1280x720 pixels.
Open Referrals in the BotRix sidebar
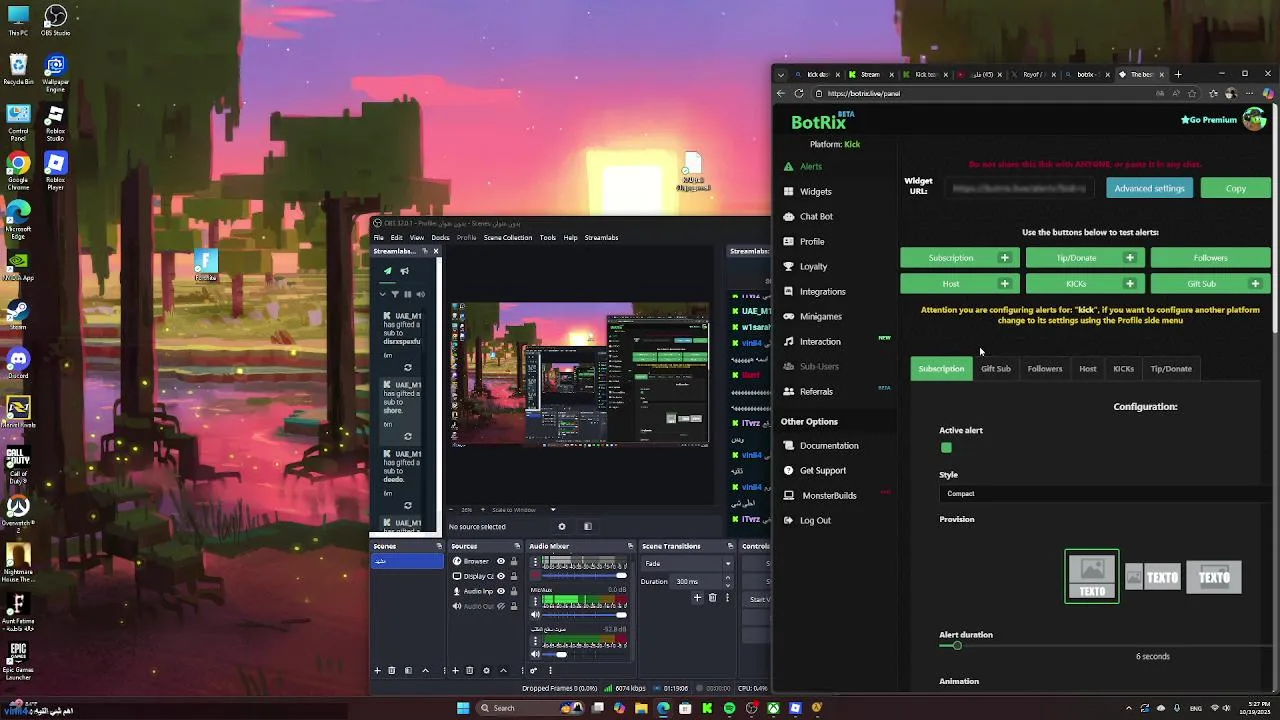(x=816, y=391)
